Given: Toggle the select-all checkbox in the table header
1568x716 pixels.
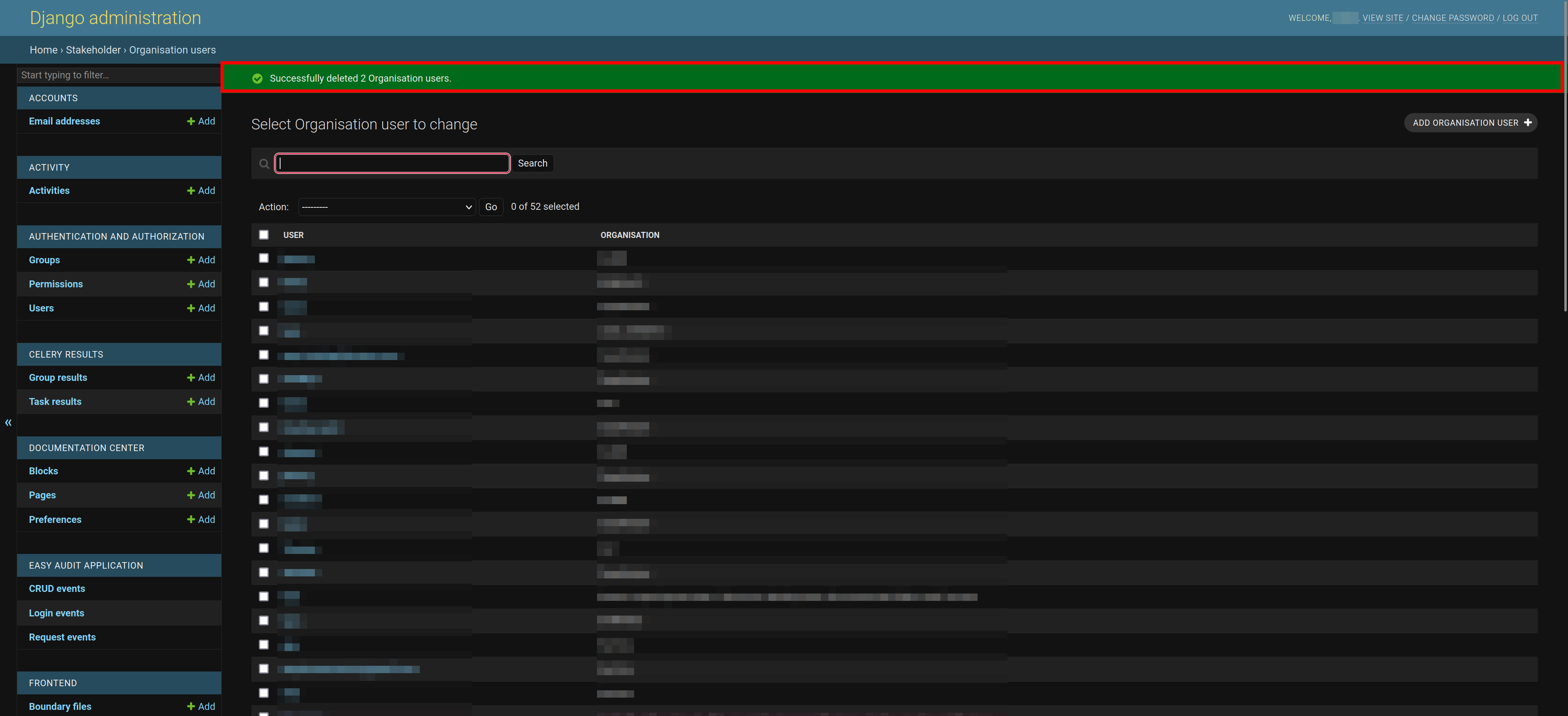Looking at the screenshot, I should pos(264,234).
